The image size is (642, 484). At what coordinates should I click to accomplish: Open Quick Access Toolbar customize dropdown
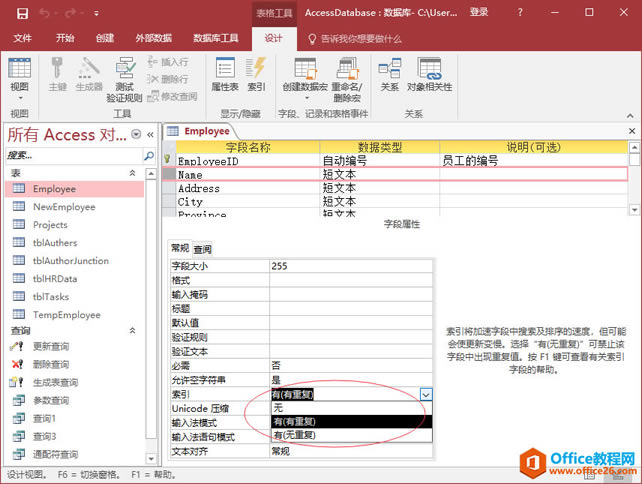96,14
